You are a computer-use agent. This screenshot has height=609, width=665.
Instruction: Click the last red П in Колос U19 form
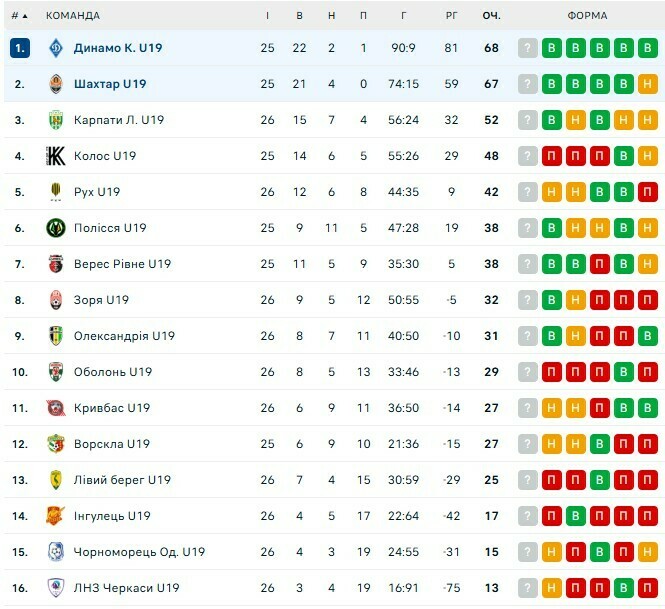tap(599, 156)
